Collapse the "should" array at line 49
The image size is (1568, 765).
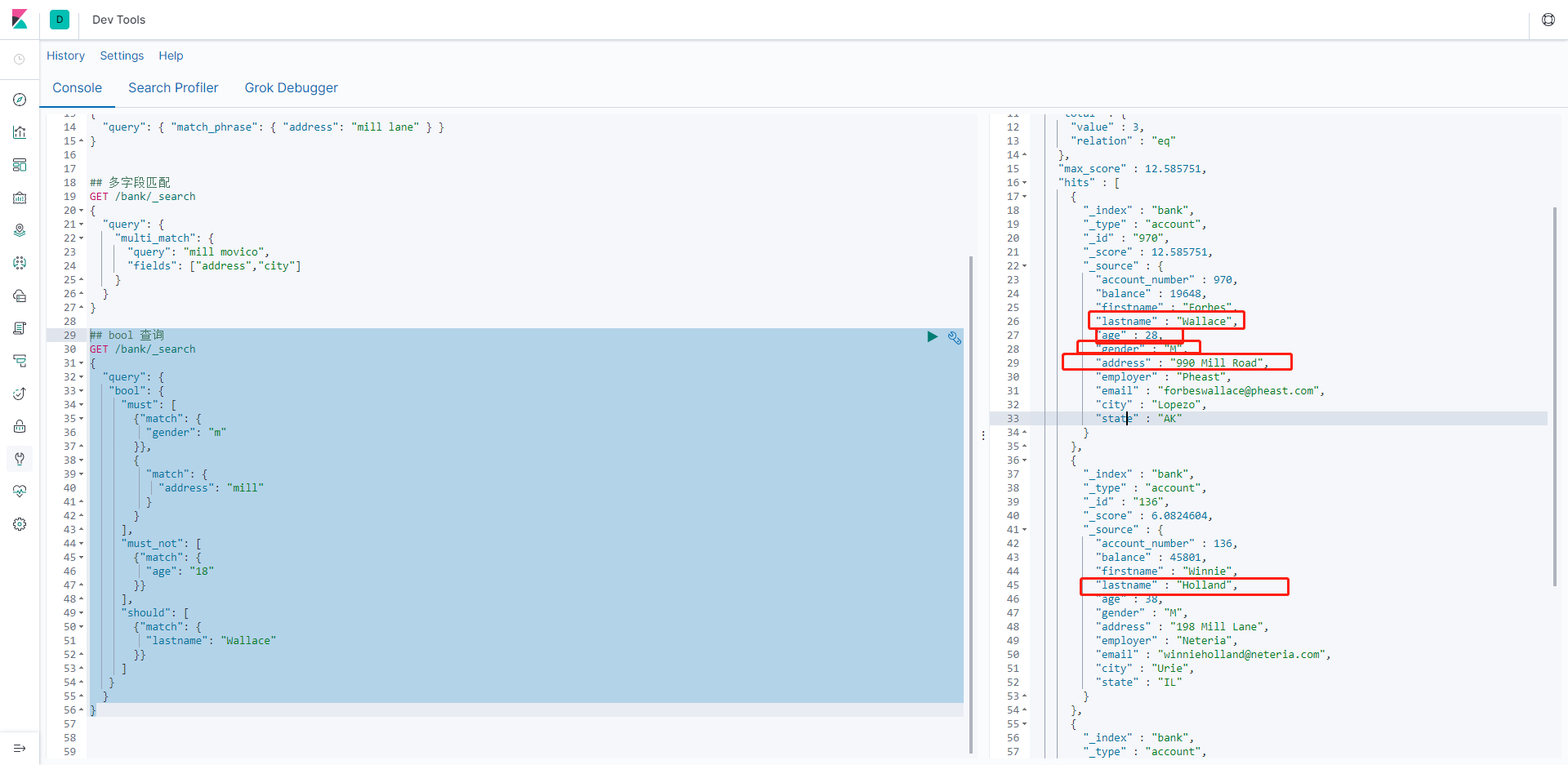[x=81, y=613]
